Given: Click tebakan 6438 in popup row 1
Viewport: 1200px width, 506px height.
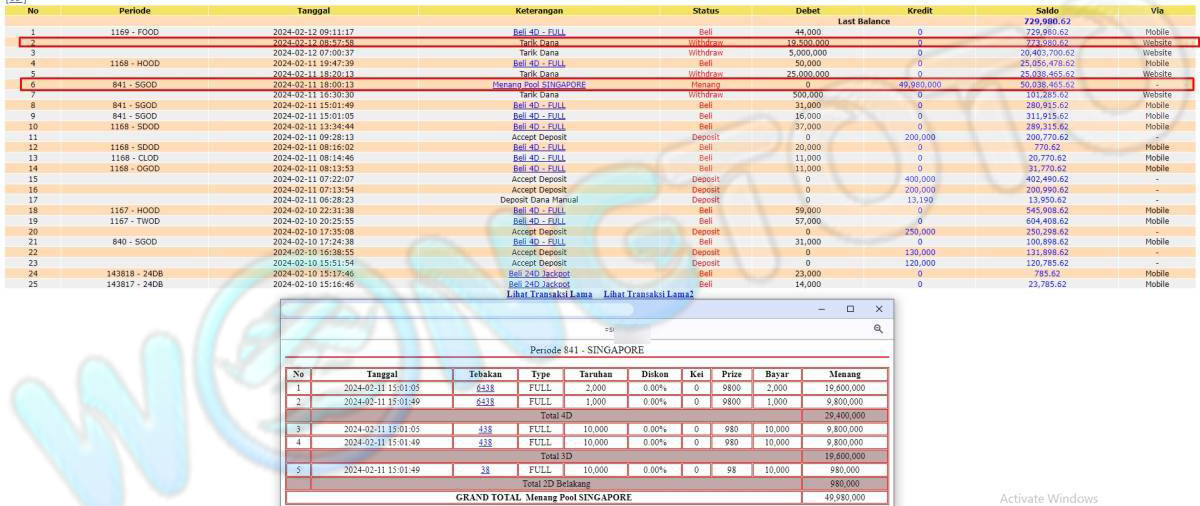Looking at the screenshot, I should (x=485, y=387).
